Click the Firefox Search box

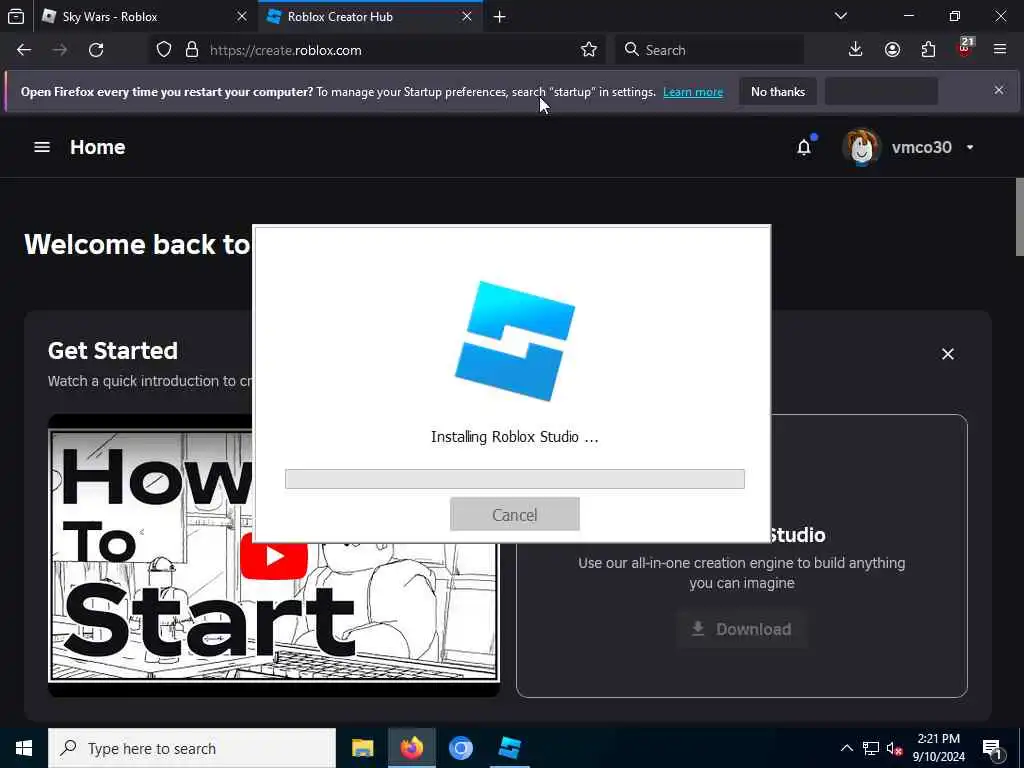(x=709, y=50)
